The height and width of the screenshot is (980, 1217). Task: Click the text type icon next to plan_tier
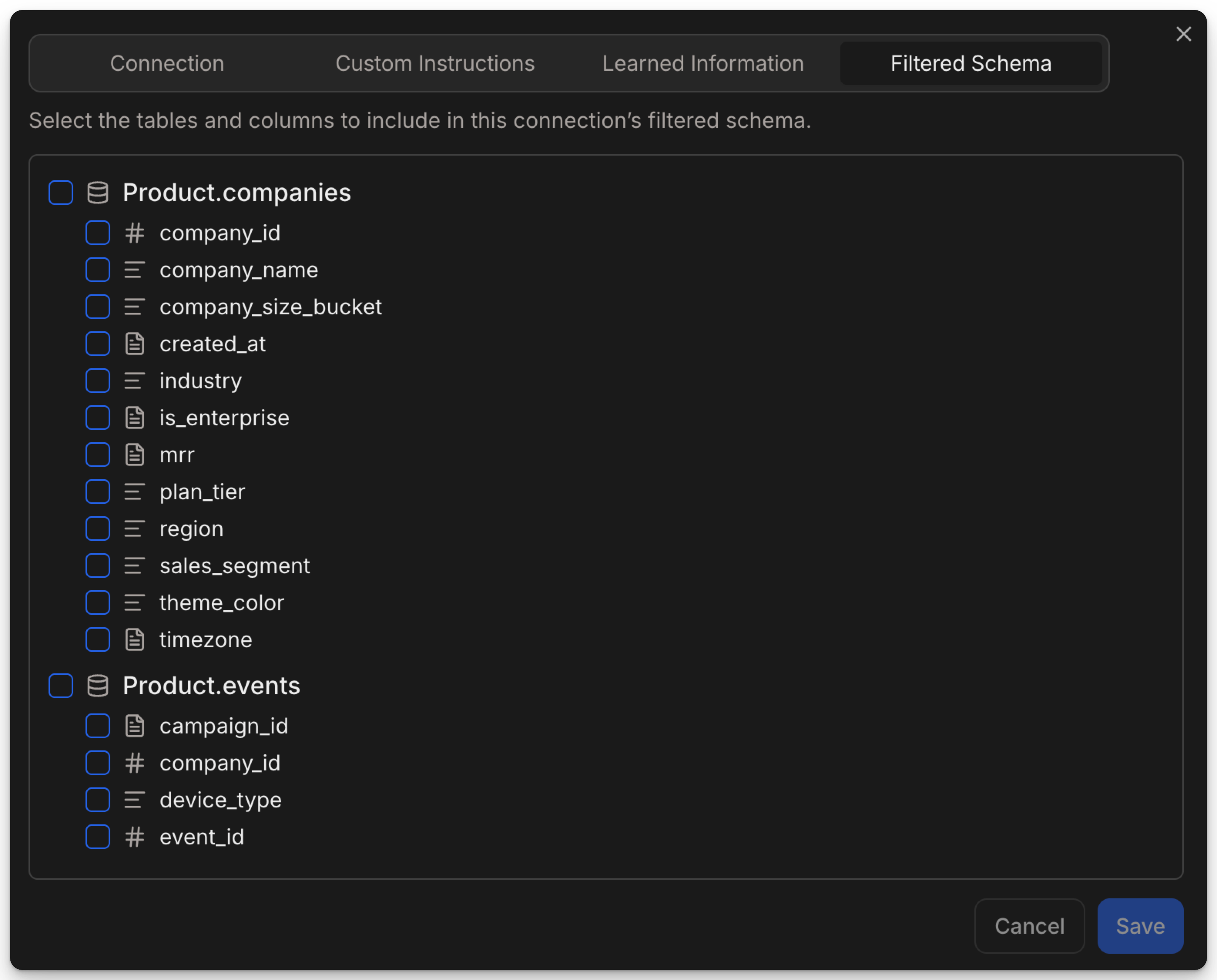coord(134,492)
